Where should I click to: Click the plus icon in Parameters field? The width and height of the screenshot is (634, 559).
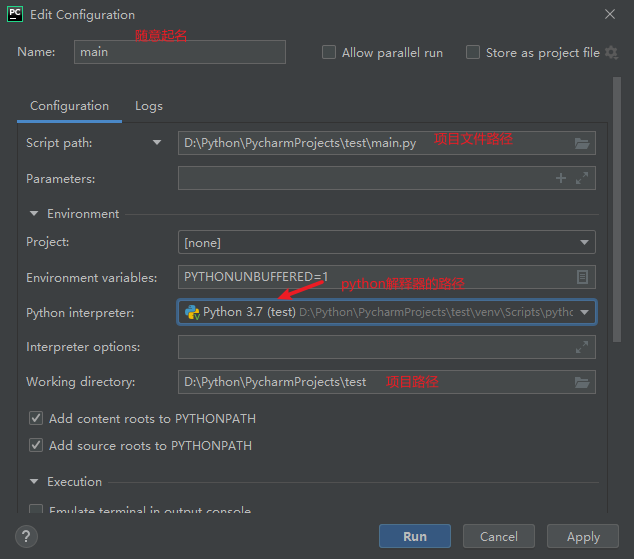pos(560,178)
